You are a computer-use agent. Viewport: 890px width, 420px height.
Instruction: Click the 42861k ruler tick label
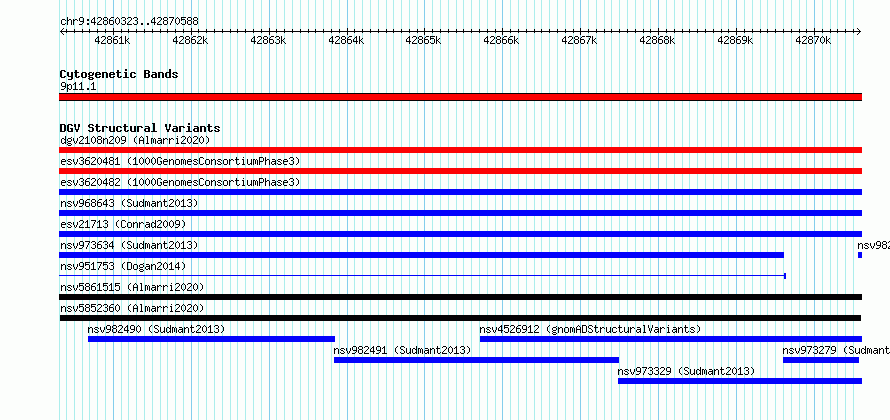tap(112, 40)
